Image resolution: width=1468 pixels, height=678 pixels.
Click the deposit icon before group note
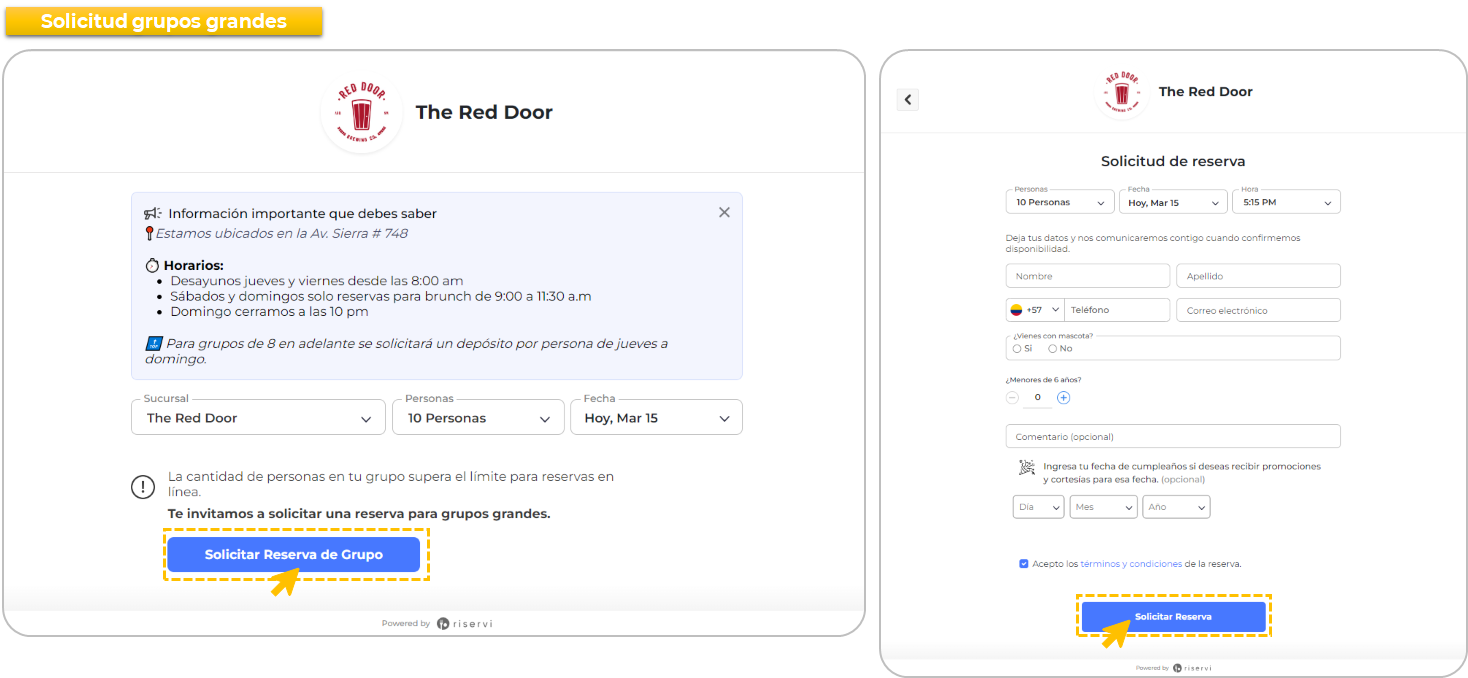click(x=153, y=343)
